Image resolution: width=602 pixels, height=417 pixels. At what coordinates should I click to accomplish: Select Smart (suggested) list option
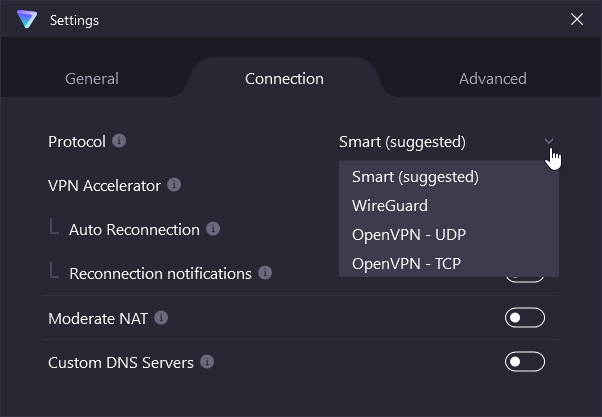[415, 177]
